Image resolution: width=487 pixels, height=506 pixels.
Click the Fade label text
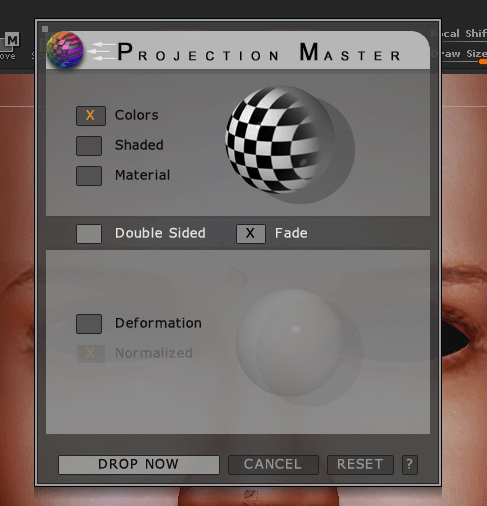click(291, 233)
